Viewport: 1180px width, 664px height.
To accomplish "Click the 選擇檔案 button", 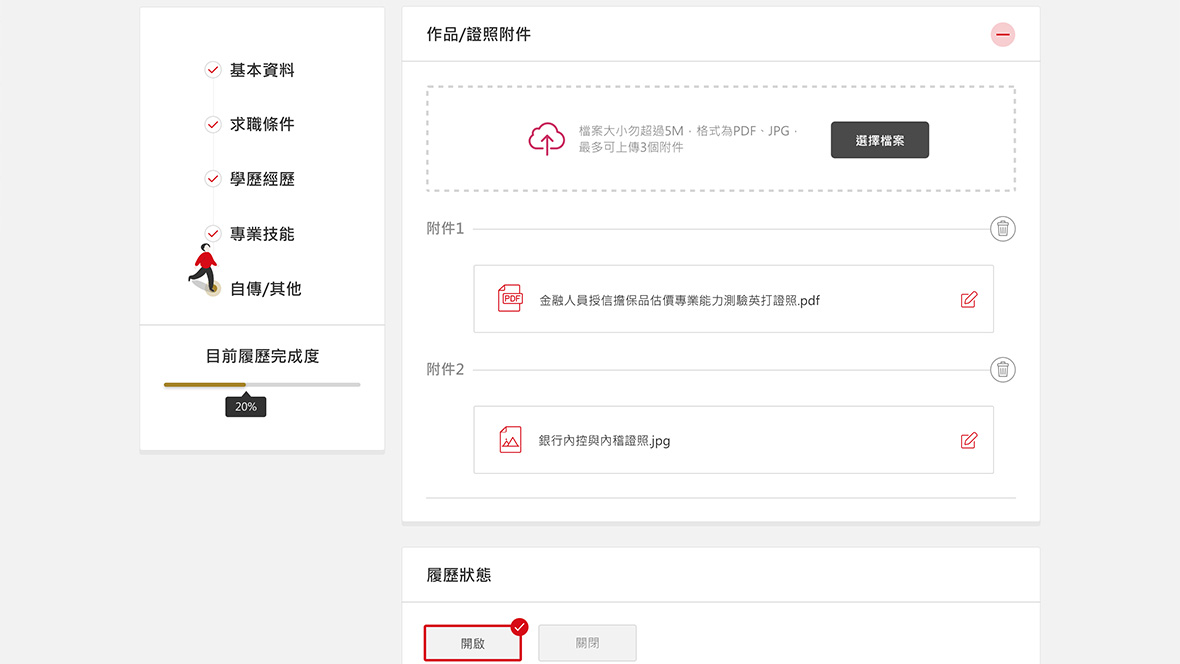I will pyautogui.click(x=879, y=140).
